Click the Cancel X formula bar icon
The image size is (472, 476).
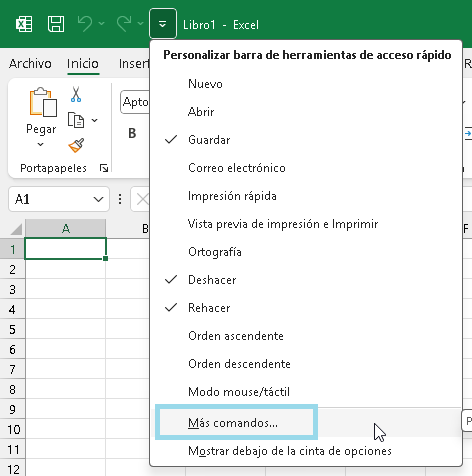pos(142,200)
